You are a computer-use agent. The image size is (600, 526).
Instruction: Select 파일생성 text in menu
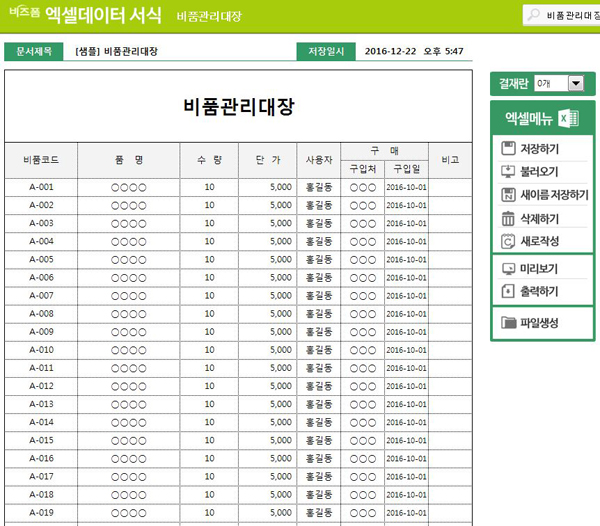click(539, 322)
